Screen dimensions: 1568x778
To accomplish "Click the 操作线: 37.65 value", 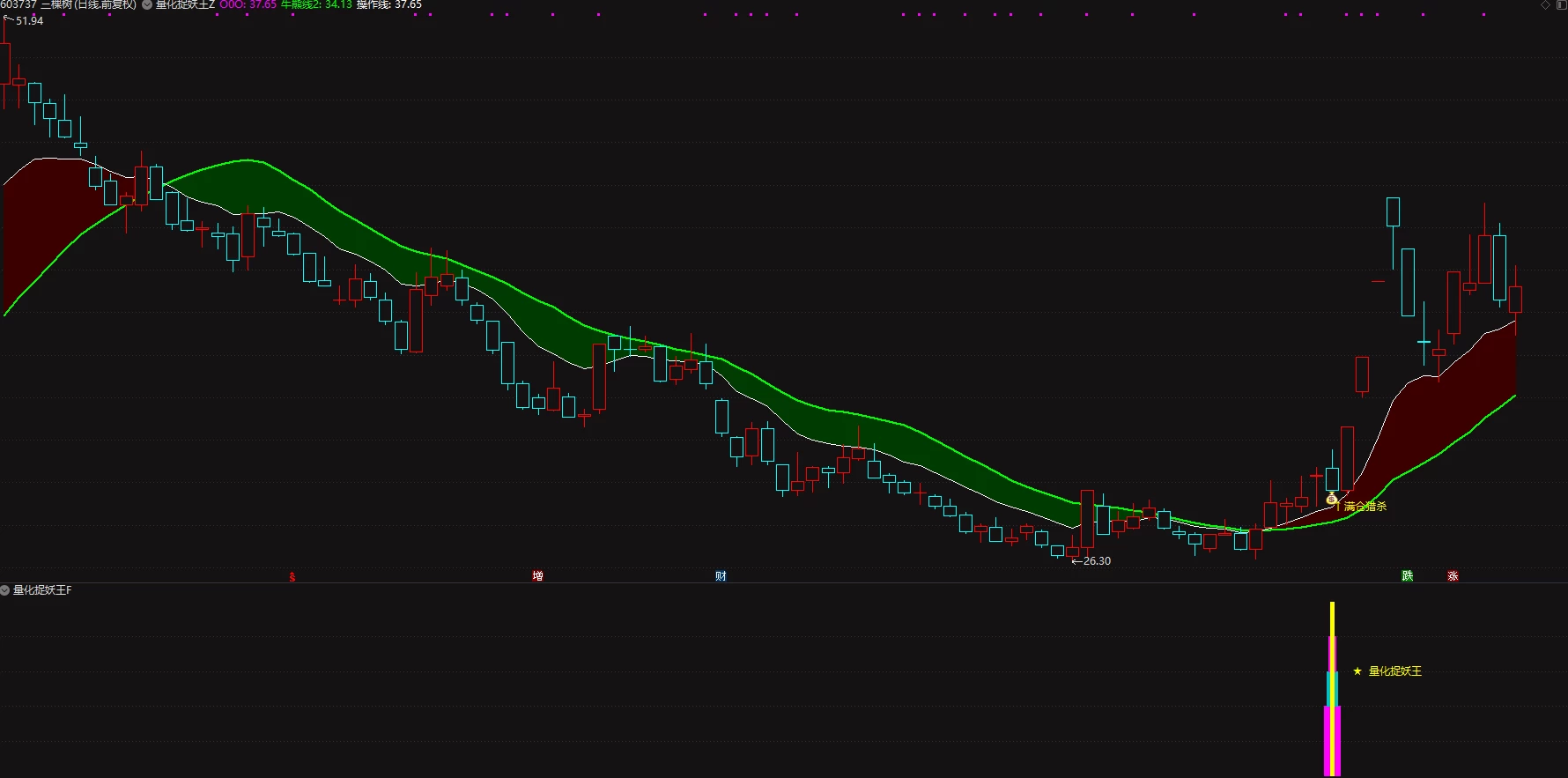I will 389,4.
